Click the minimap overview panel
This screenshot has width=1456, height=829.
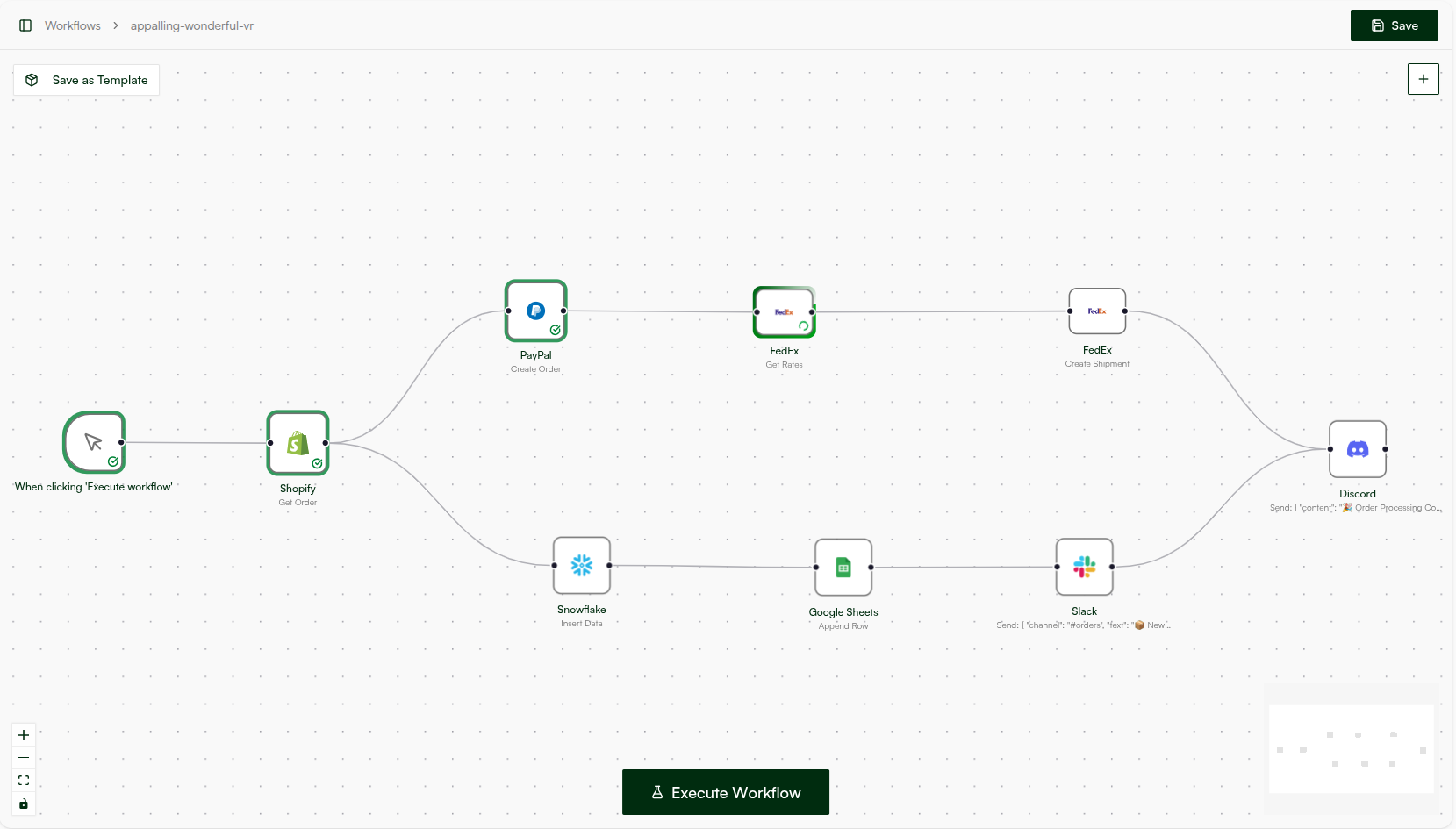click(1351, 749)
